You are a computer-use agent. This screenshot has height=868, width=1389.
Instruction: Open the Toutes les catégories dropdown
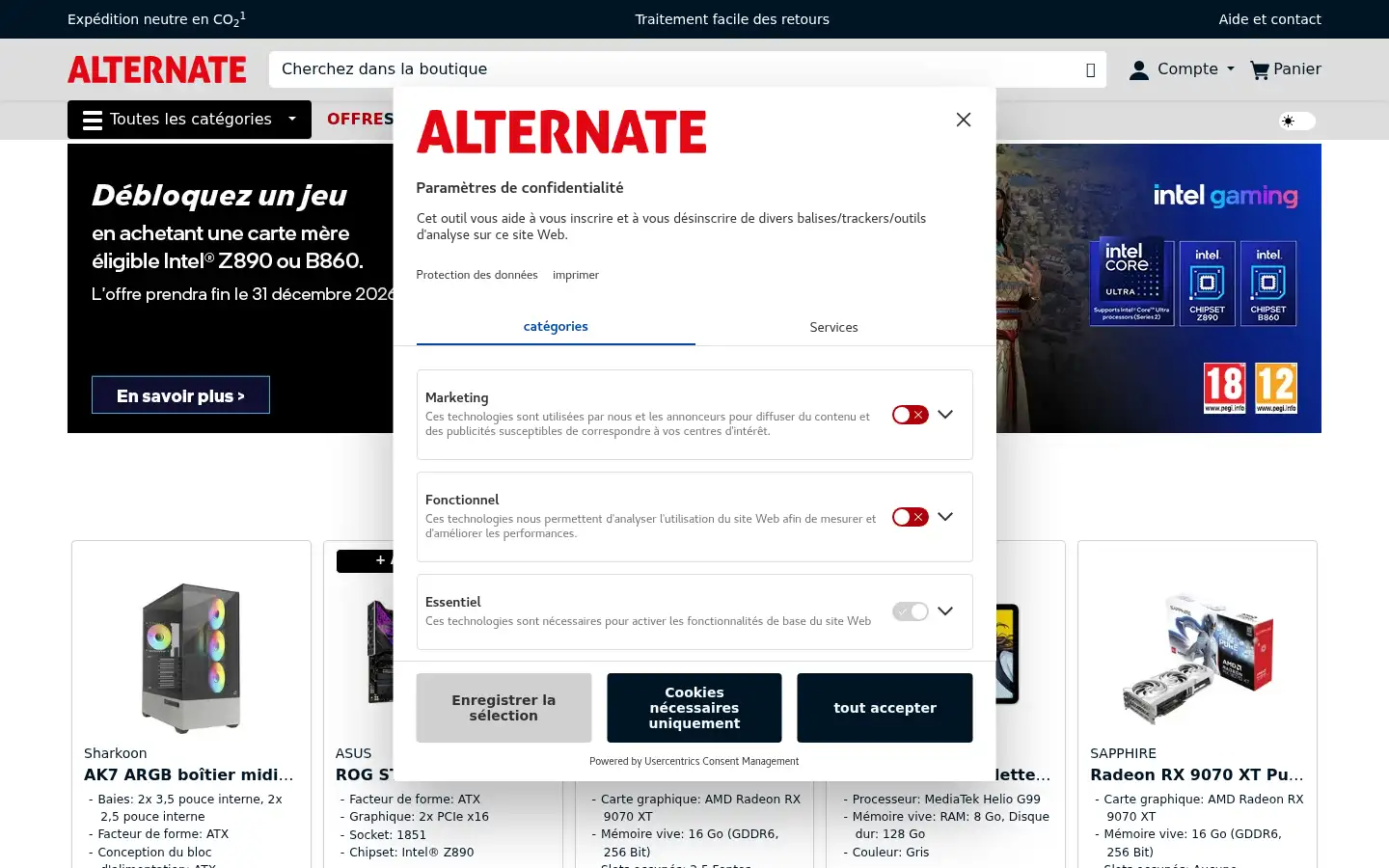click(x=189, y=120)
